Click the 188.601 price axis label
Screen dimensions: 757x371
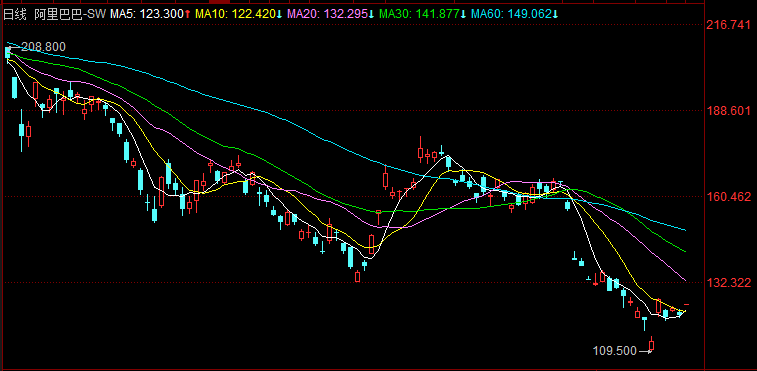[x=729, y=111]
